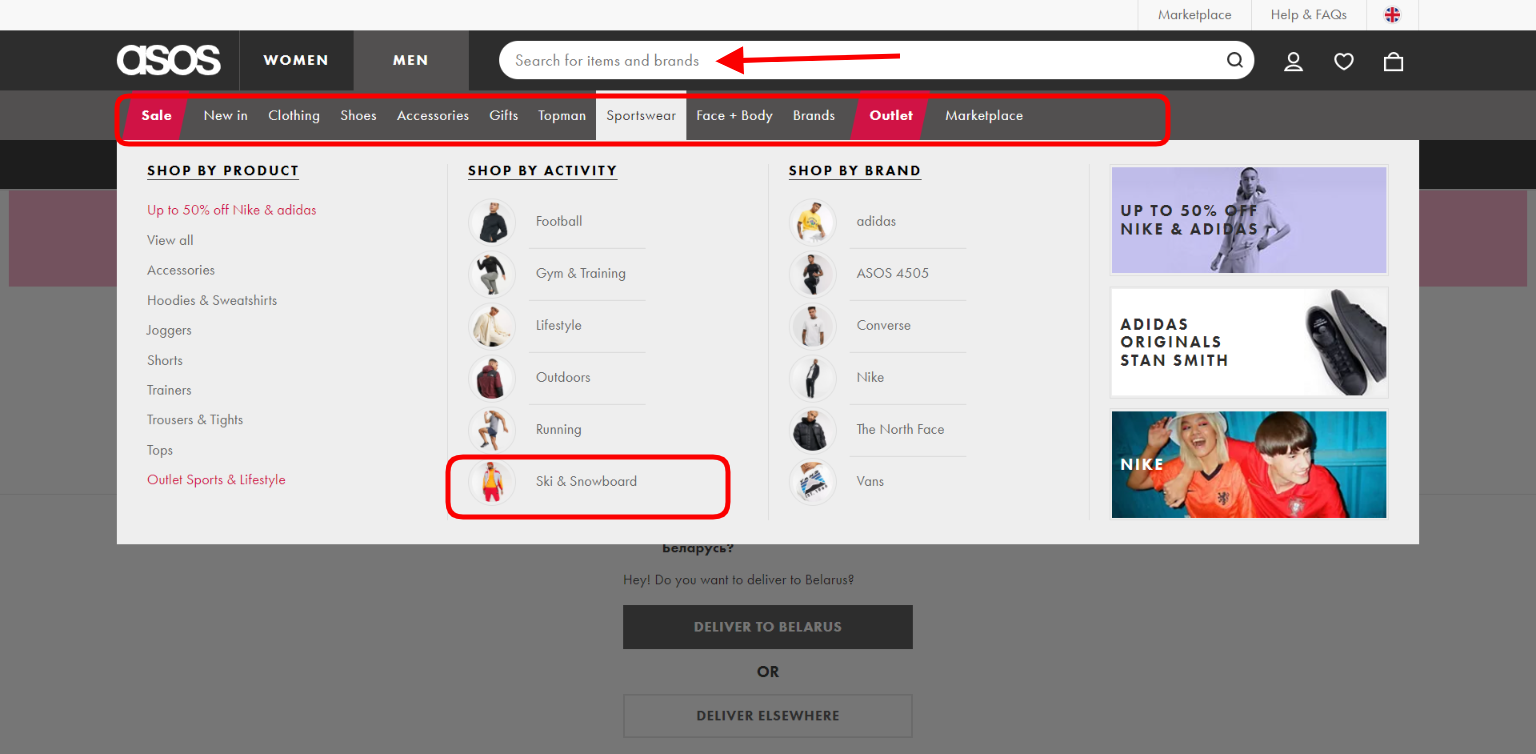Click the Gym & Training text link

(x=581, y=273)
